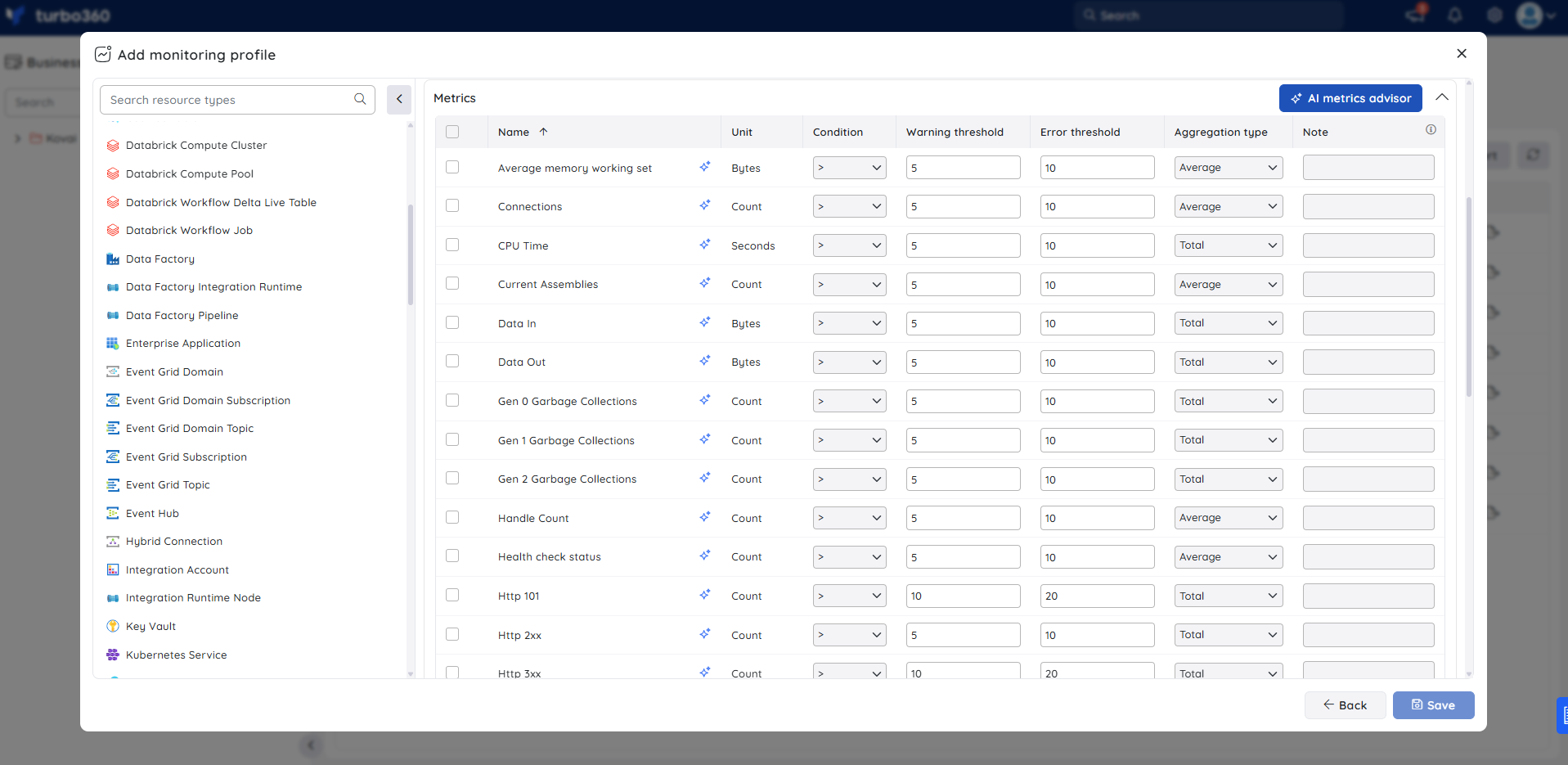Edit error threshold for Http 101
The width and height of the screenshot is (1568, 765).
[1097, 596]
